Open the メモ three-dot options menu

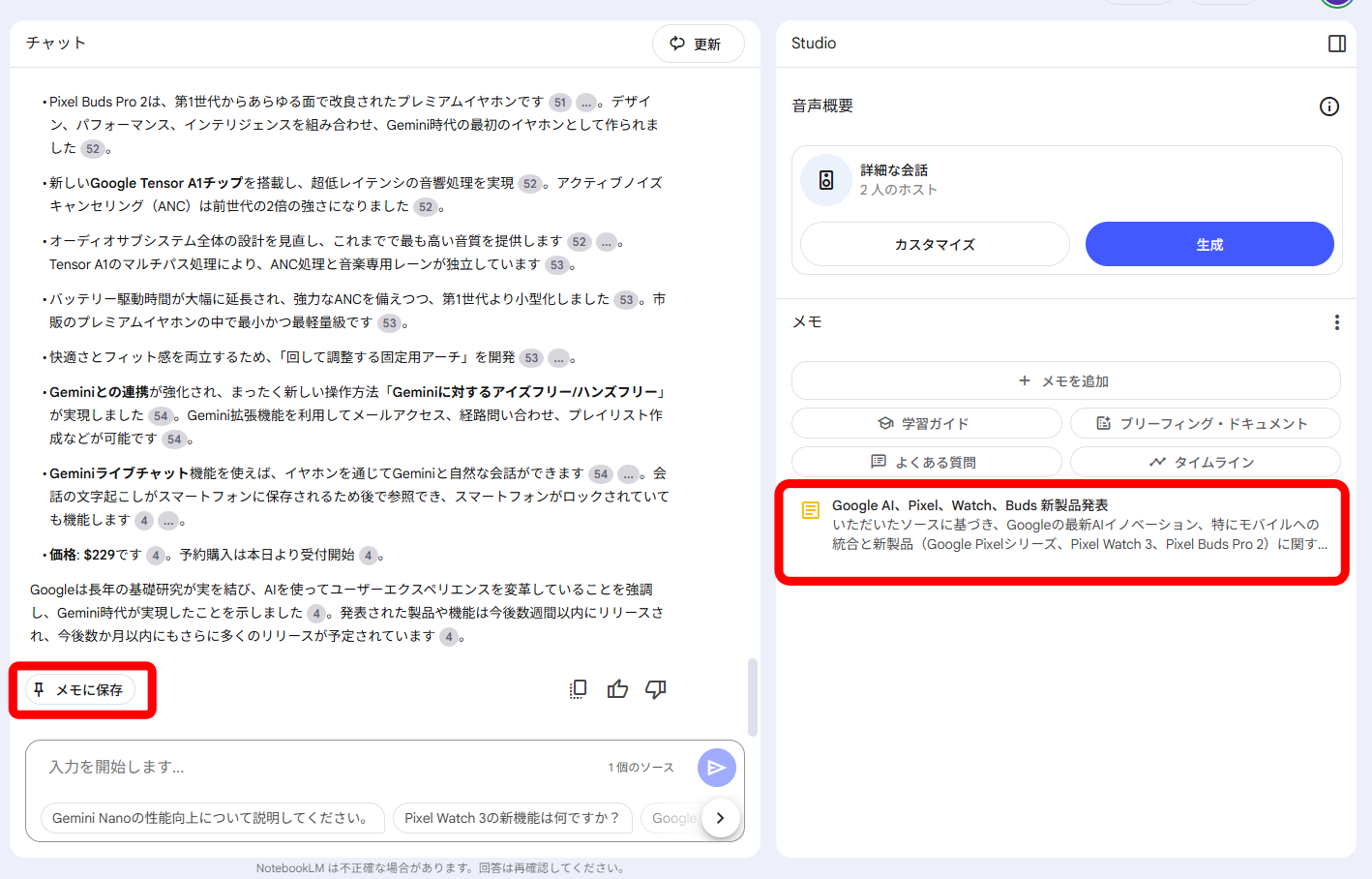tap(1336, 322)
